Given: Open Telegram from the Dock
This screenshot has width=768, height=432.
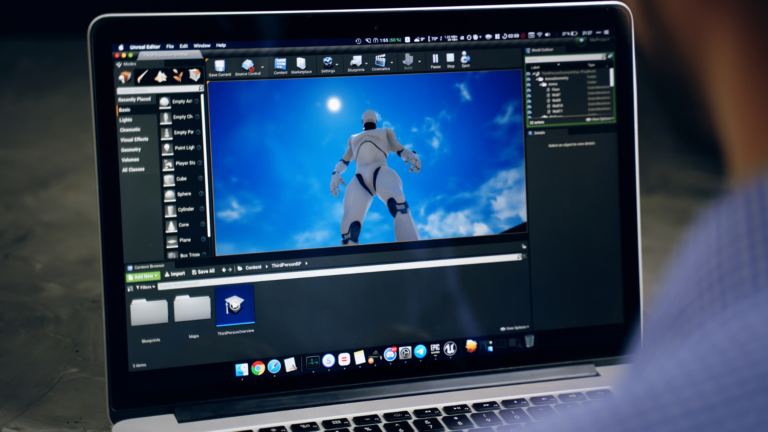Looking at the screenshot, I should coord(420,351).
